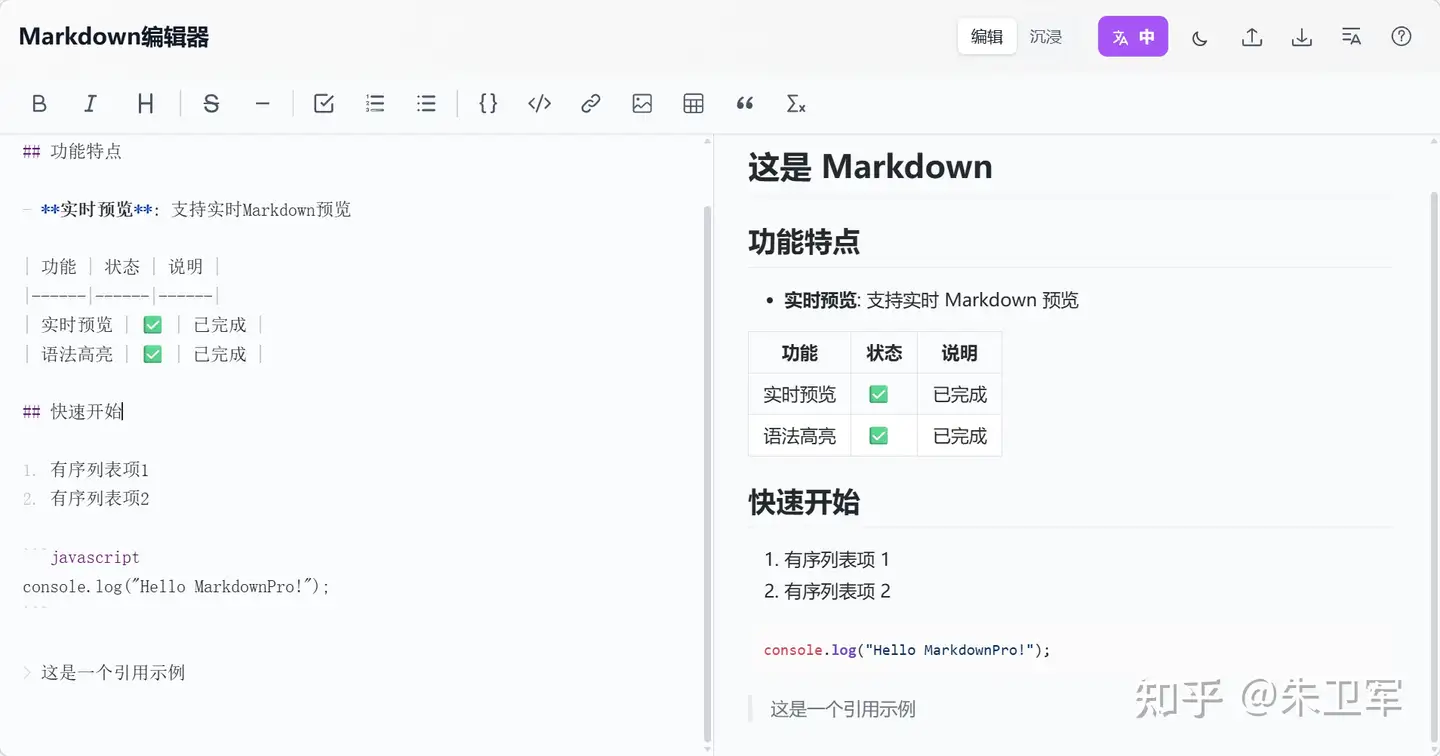This screenshot has height=756, width=1440.
Task: Insert a hyperlink
Action: tap(591, 103)
